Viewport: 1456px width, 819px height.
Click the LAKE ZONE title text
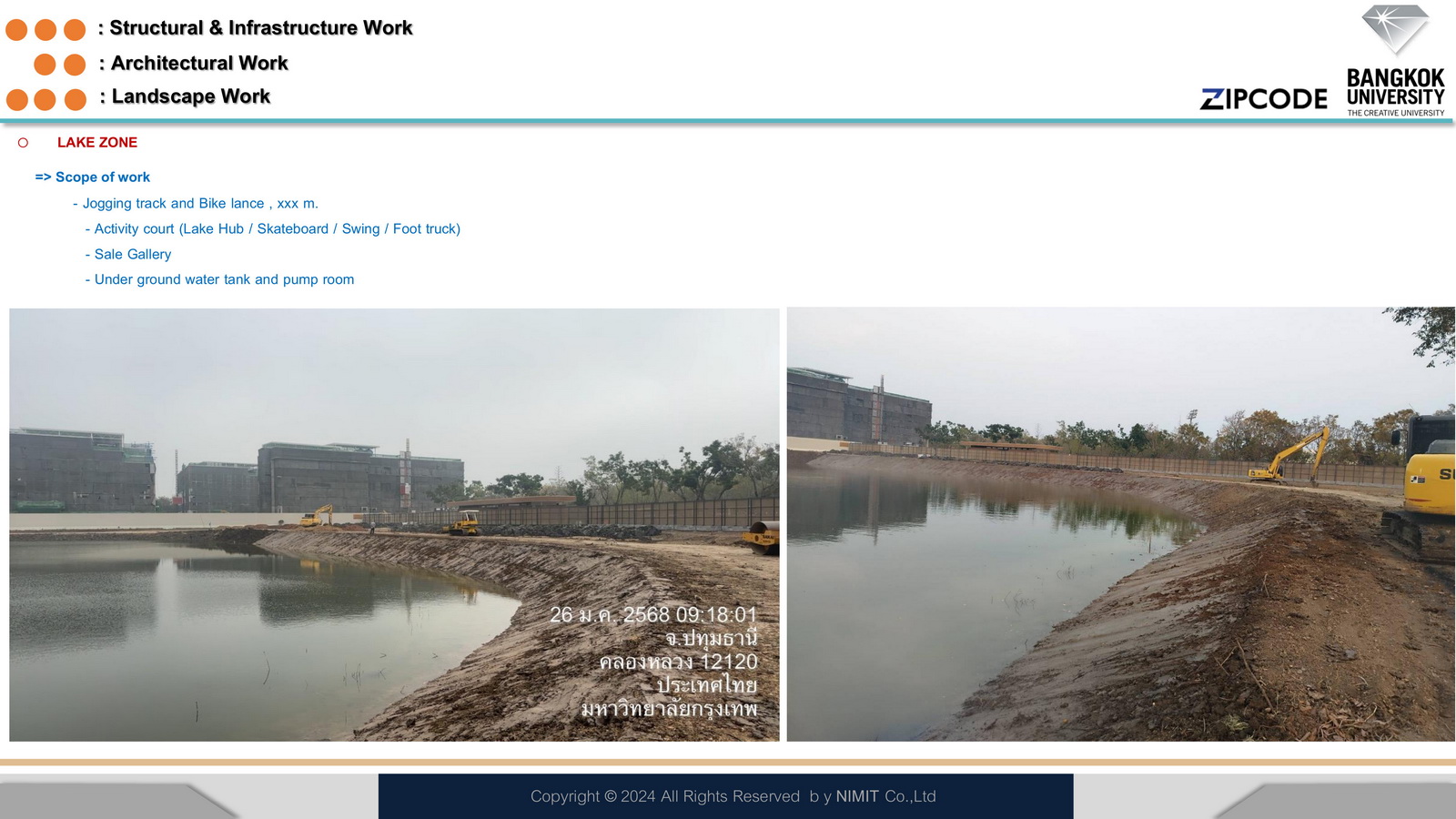pos(97,143)
